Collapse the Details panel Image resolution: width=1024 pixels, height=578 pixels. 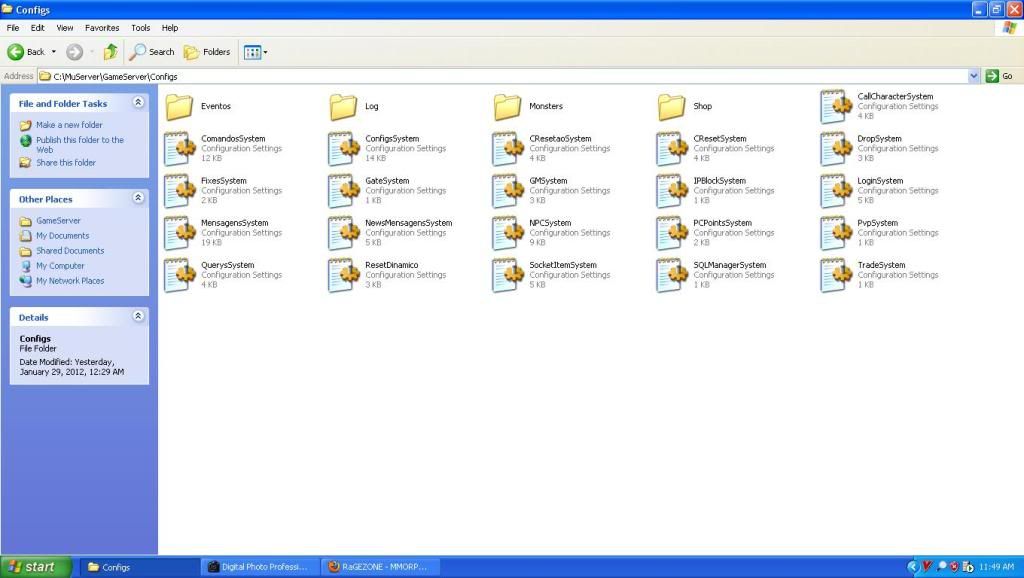coord(138,317)
